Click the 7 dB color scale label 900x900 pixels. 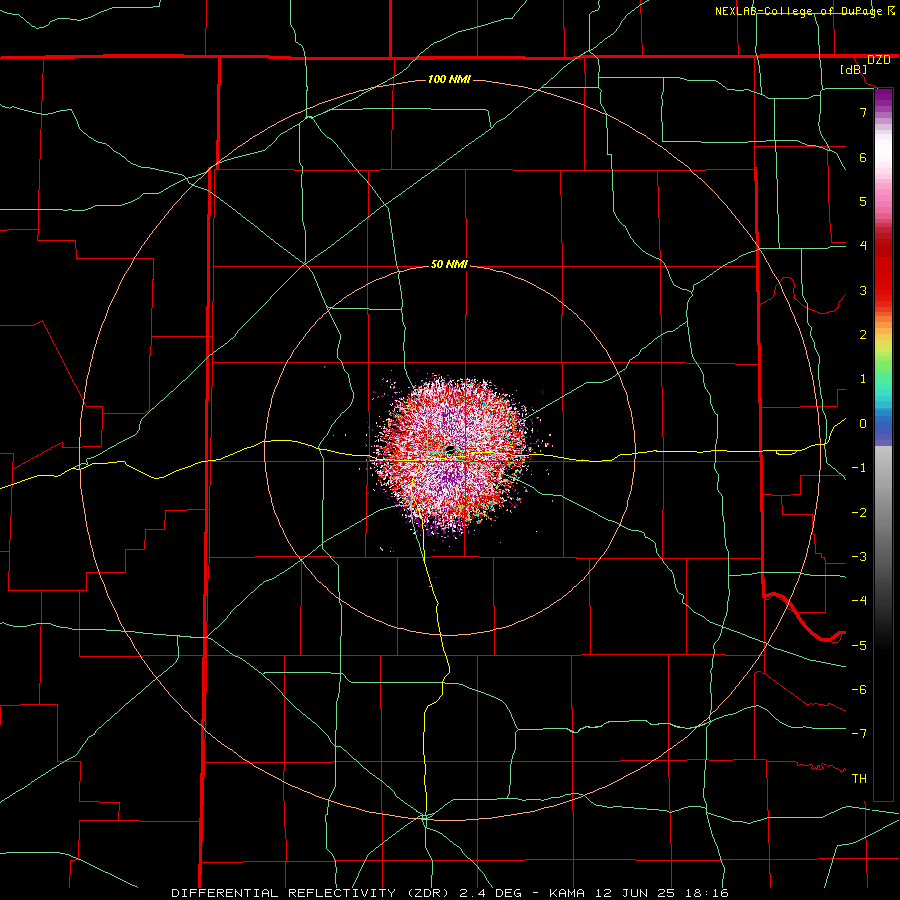point(863,112)
